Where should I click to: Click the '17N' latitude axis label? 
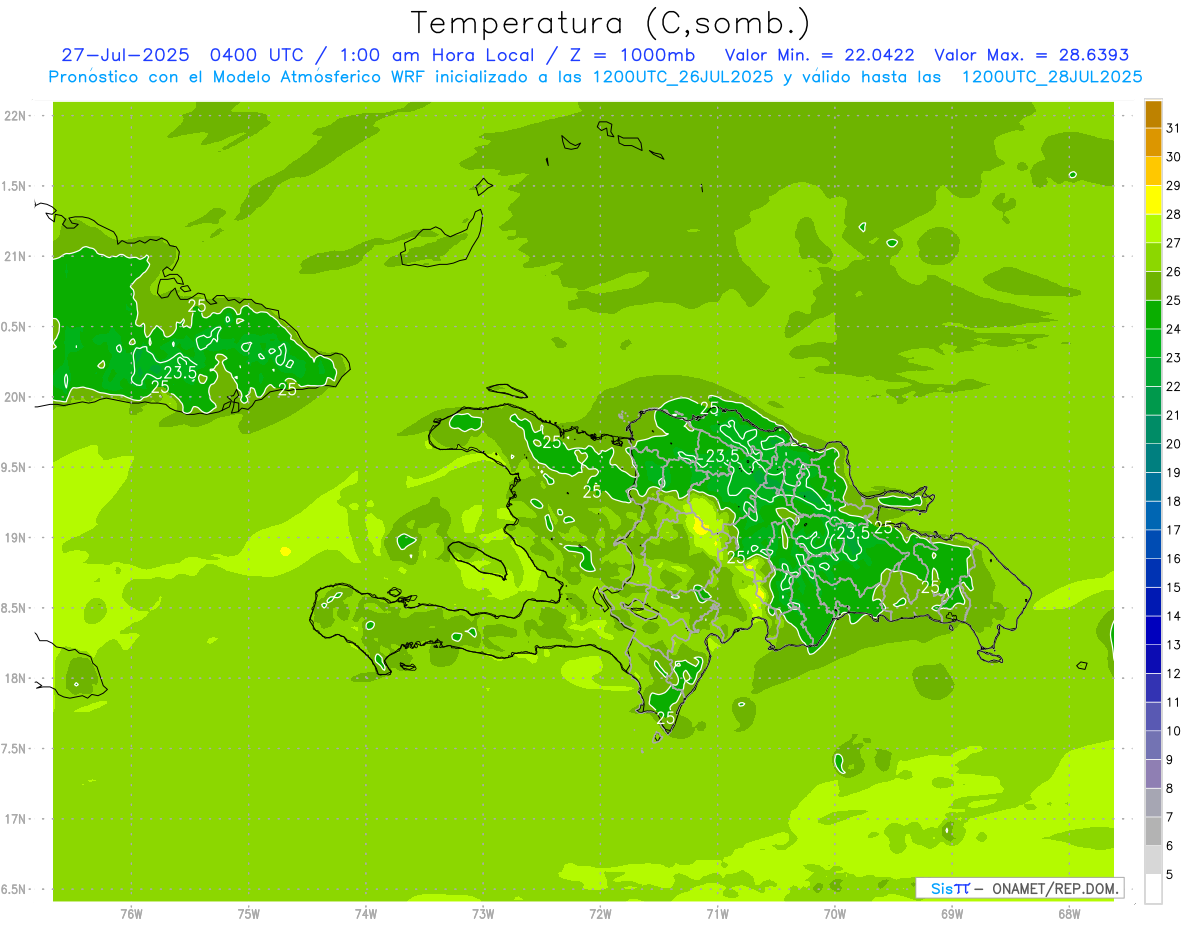[14, 819]
